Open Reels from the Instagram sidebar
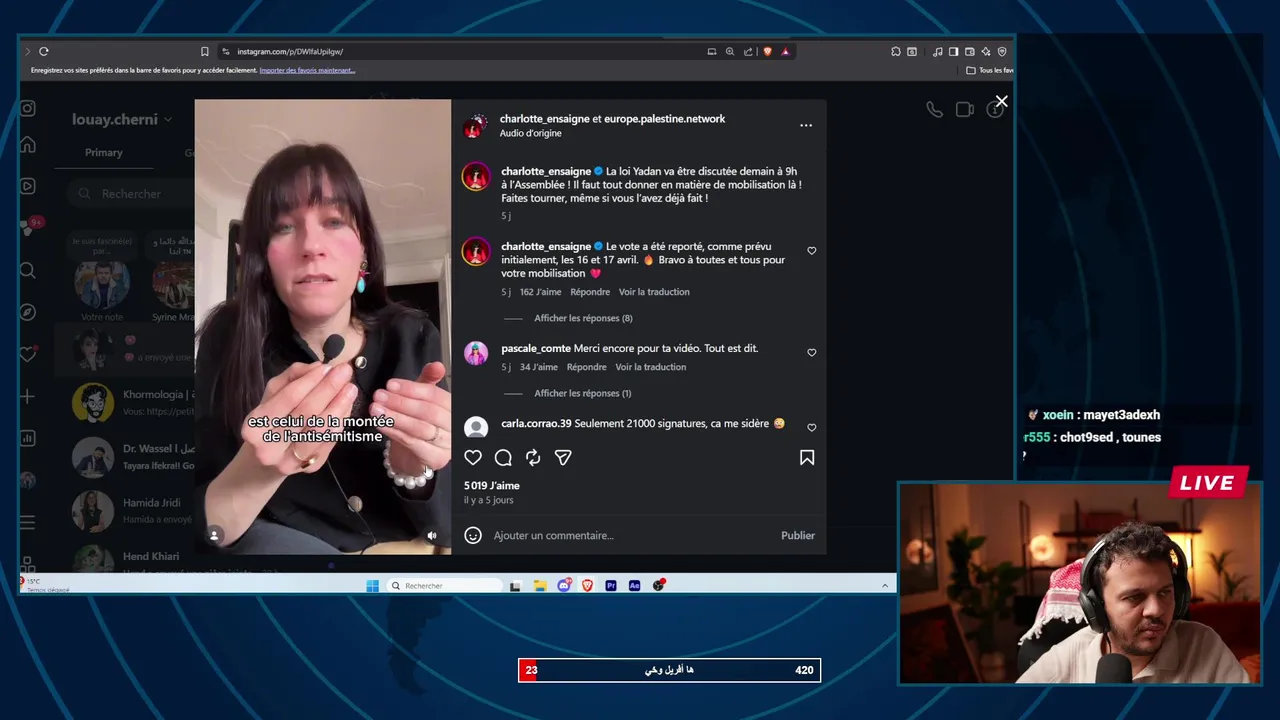This screenshot has width=1280, height=720. [28, 186]
